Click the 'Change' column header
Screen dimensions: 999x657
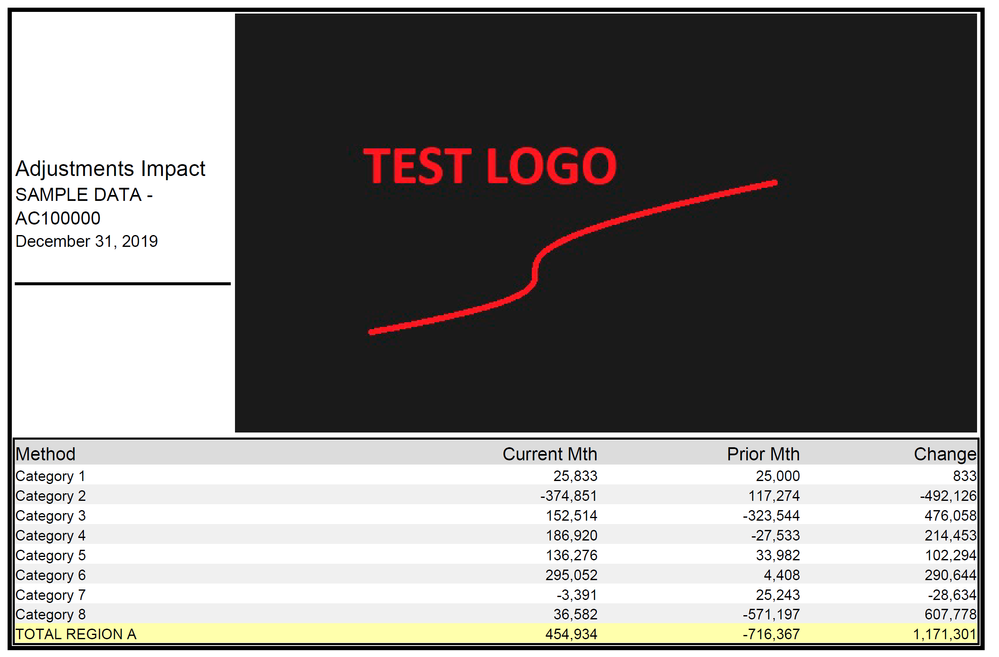click(945, 454)
